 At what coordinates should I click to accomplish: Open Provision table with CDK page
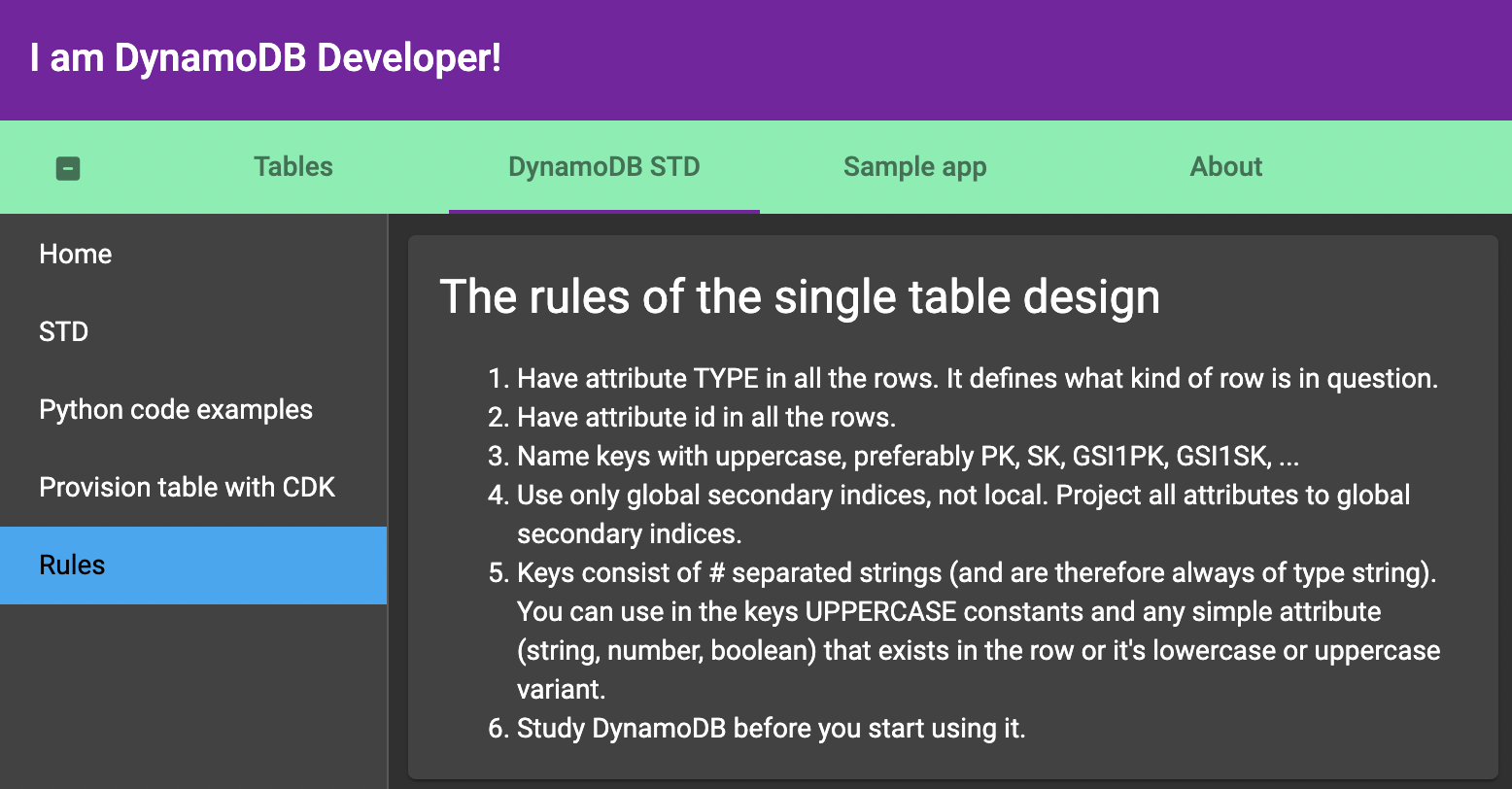click(x=193, y=488)
